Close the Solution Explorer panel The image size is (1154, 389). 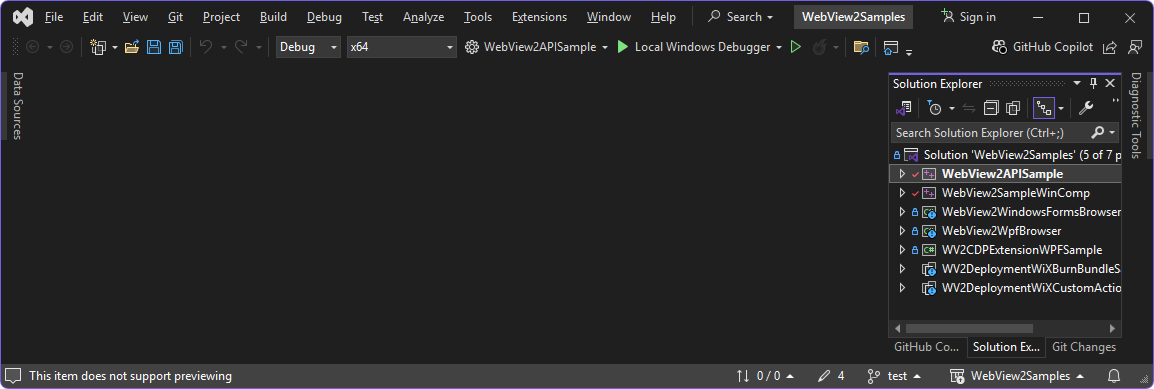1110,83
